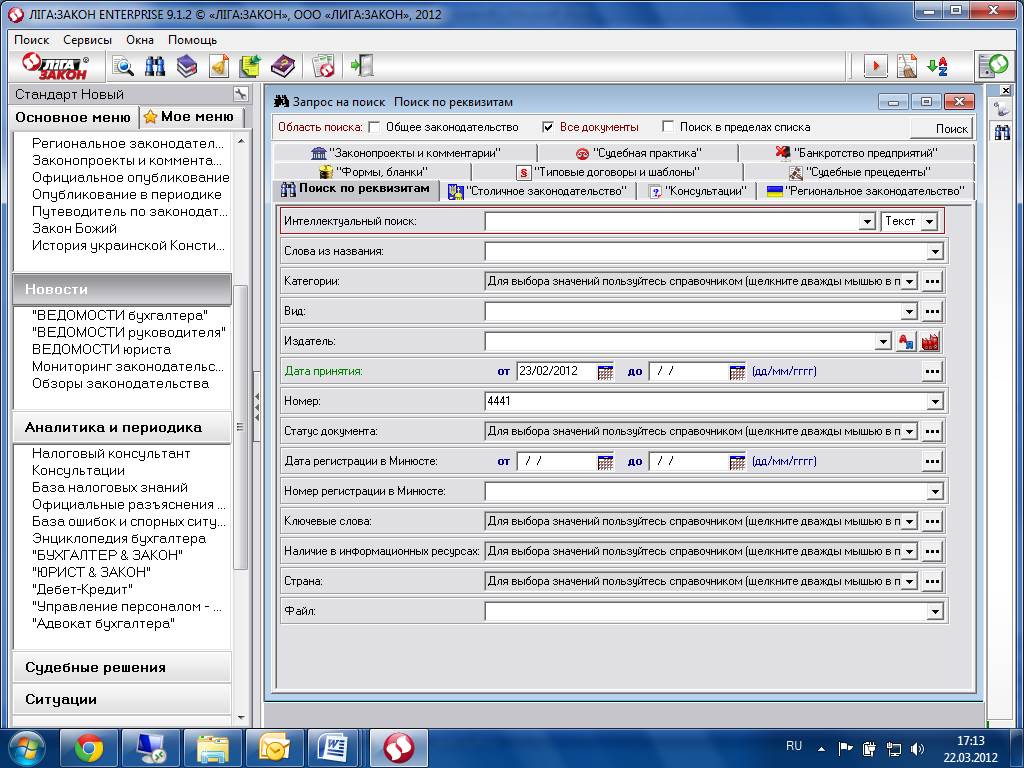
Task: Open the stacked books icon in toolbar
Action: [187, 66]
